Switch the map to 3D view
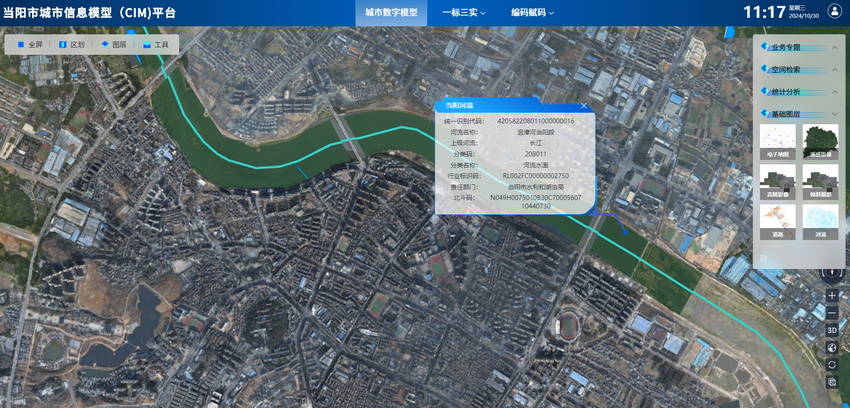The image size is (850, 408). [832, 330]
